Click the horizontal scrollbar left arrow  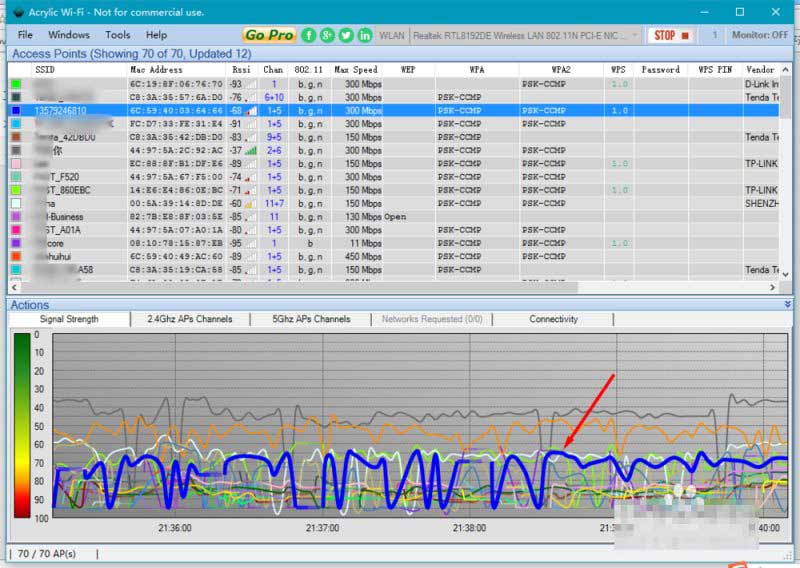pyautogui.click(x=14, y=288)
